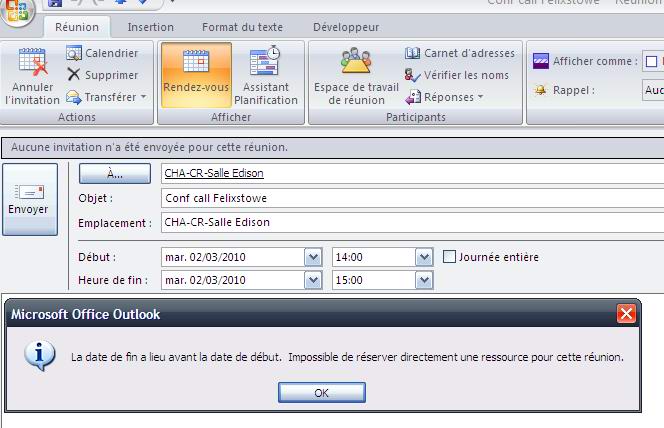This screenshot has width=664, height=428.
Task: Switch to the Format du texte tab
Action: pos(243,27)
